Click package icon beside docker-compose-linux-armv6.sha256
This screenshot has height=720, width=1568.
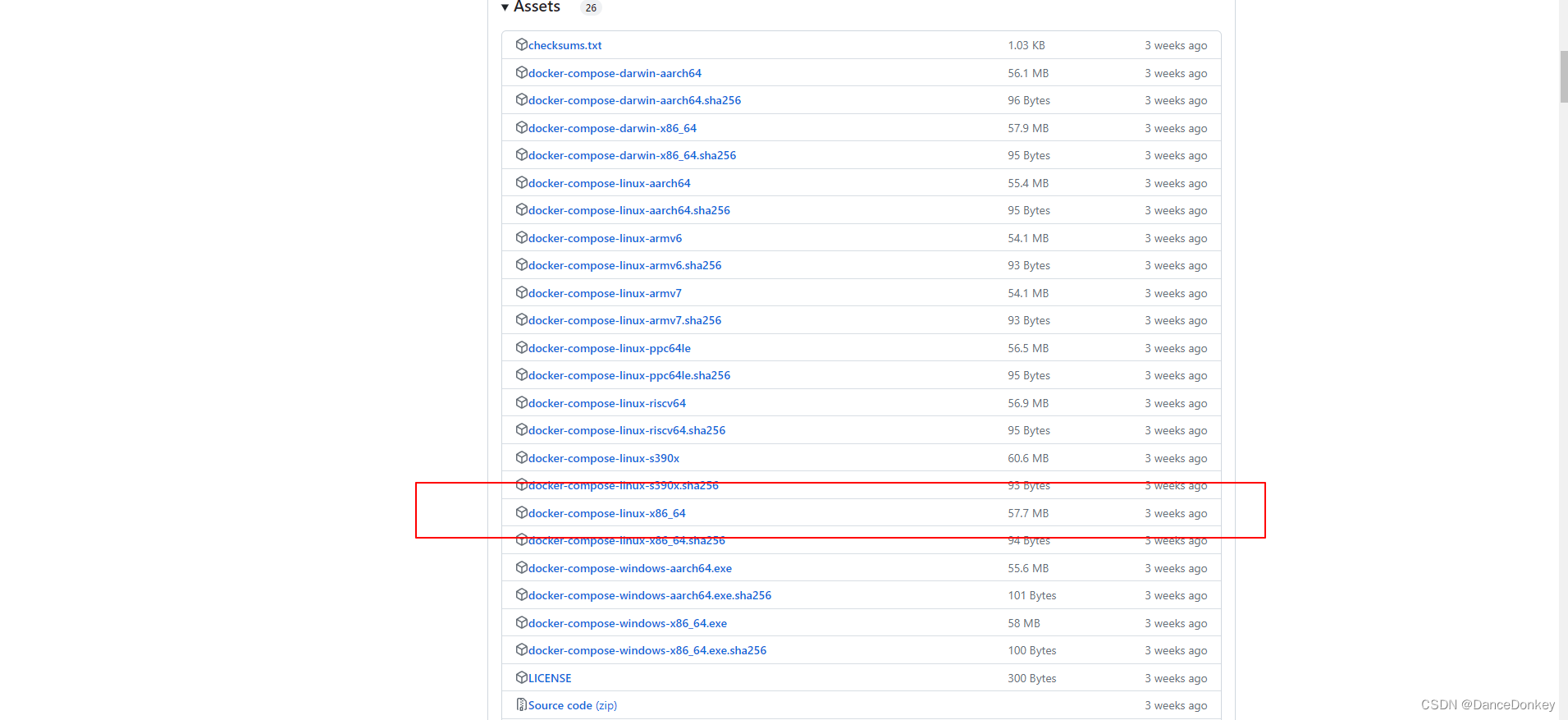pos(521,264)
